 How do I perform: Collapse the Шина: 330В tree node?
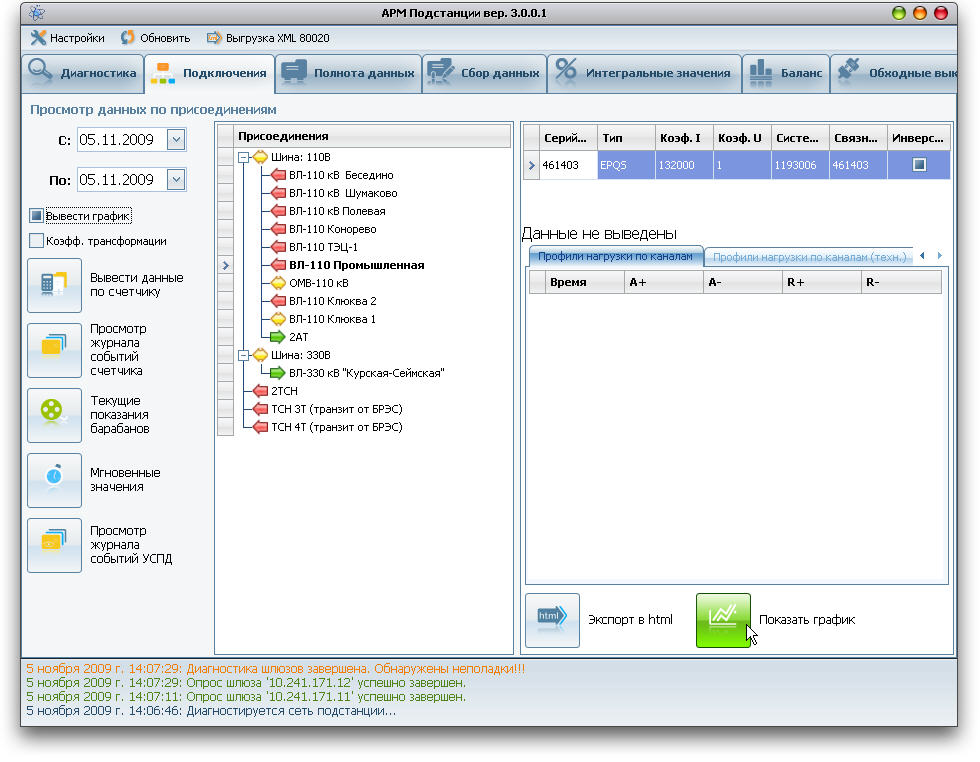coord(244,355)
